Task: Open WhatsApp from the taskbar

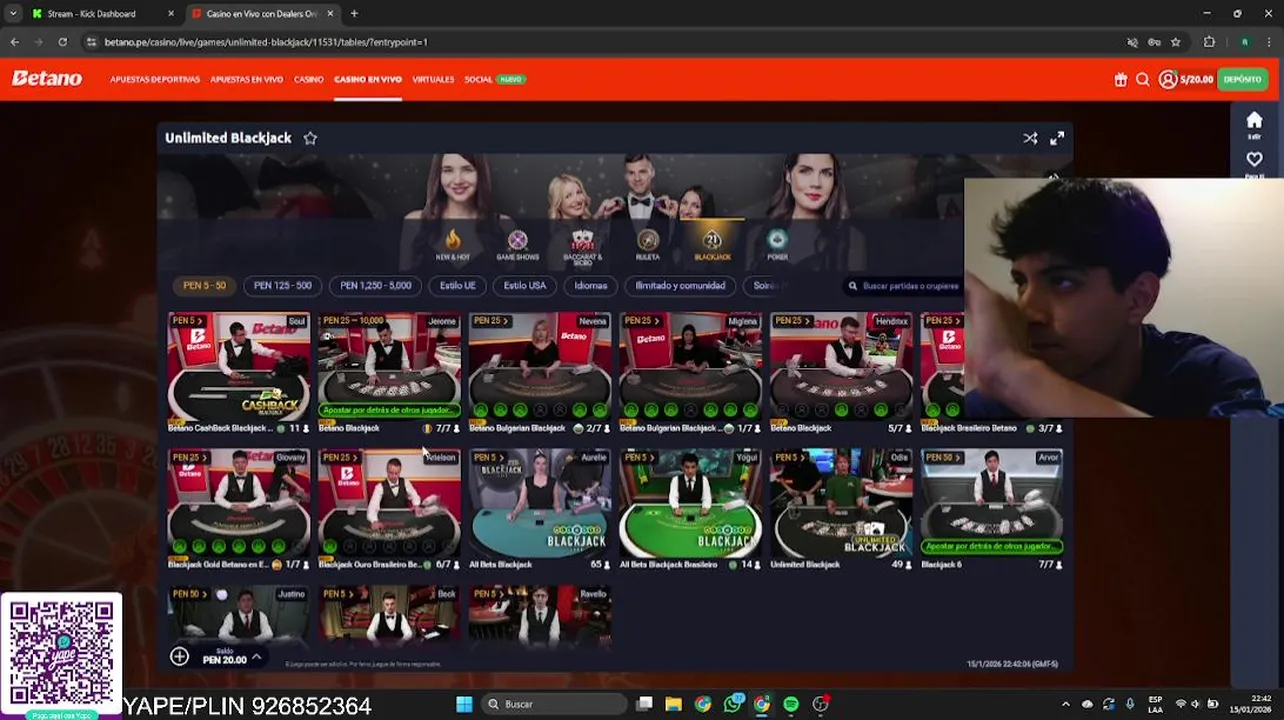Action: click(x=733, y=704)
